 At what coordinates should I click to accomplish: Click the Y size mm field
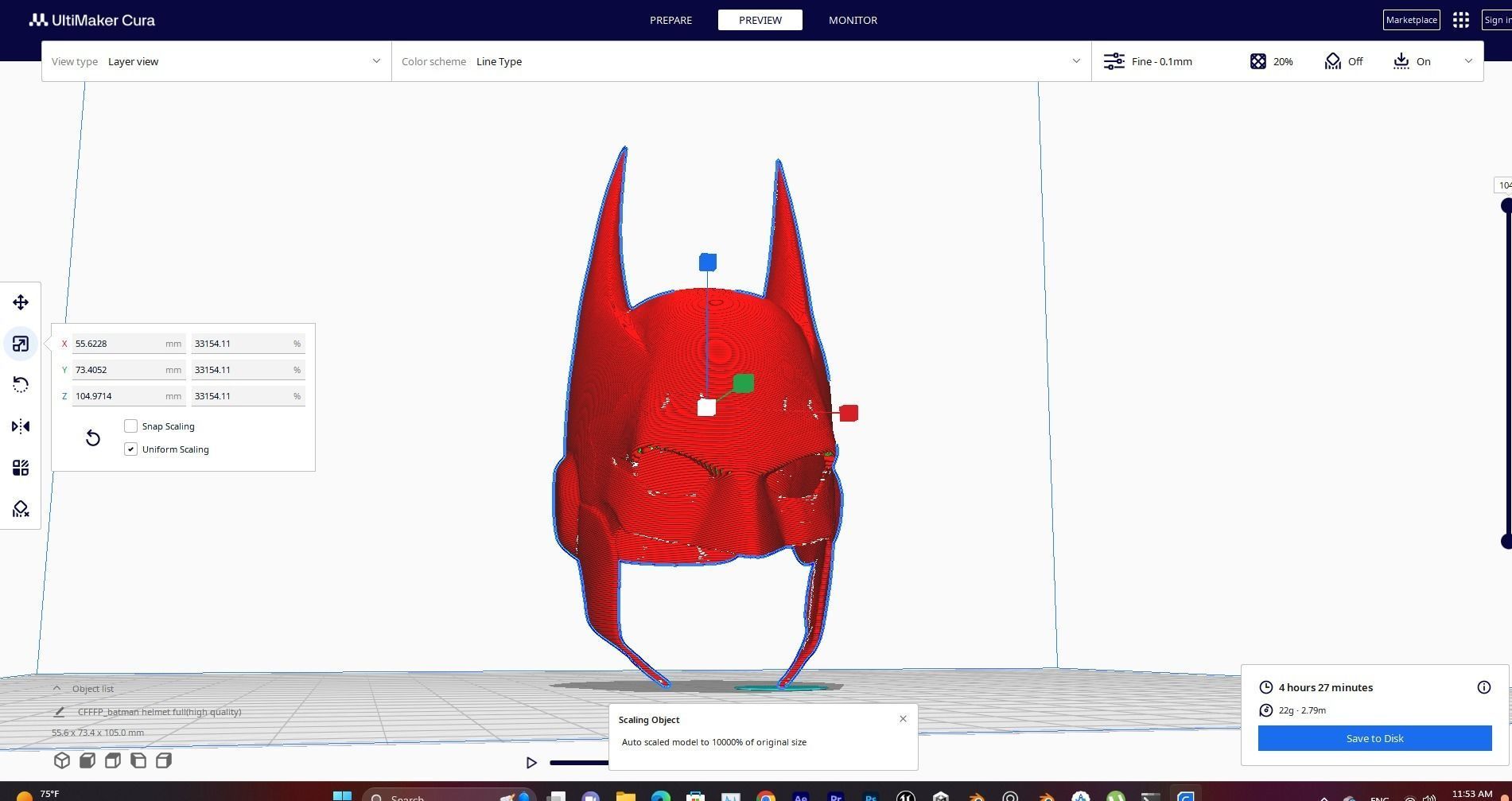pos(129,370)
